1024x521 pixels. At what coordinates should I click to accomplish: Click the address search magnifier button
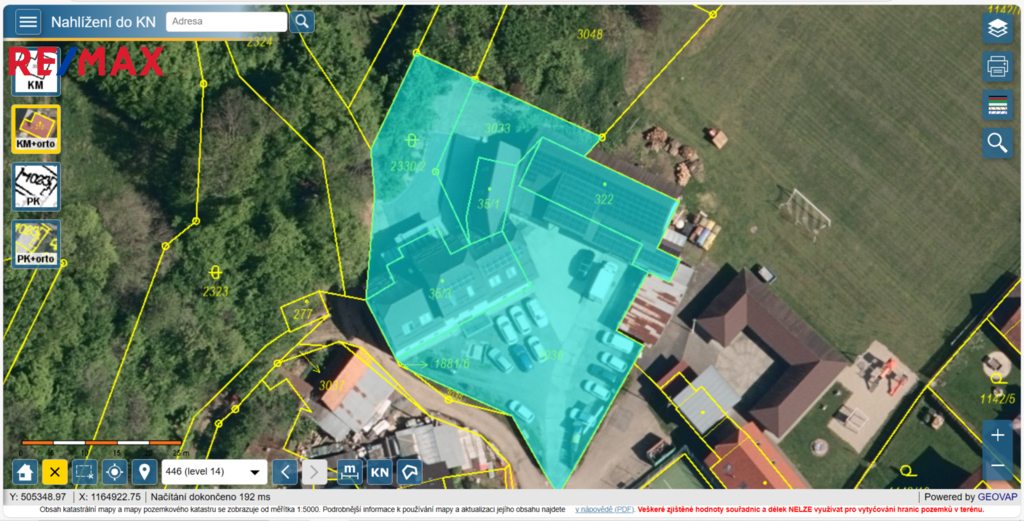click(302, 22)
